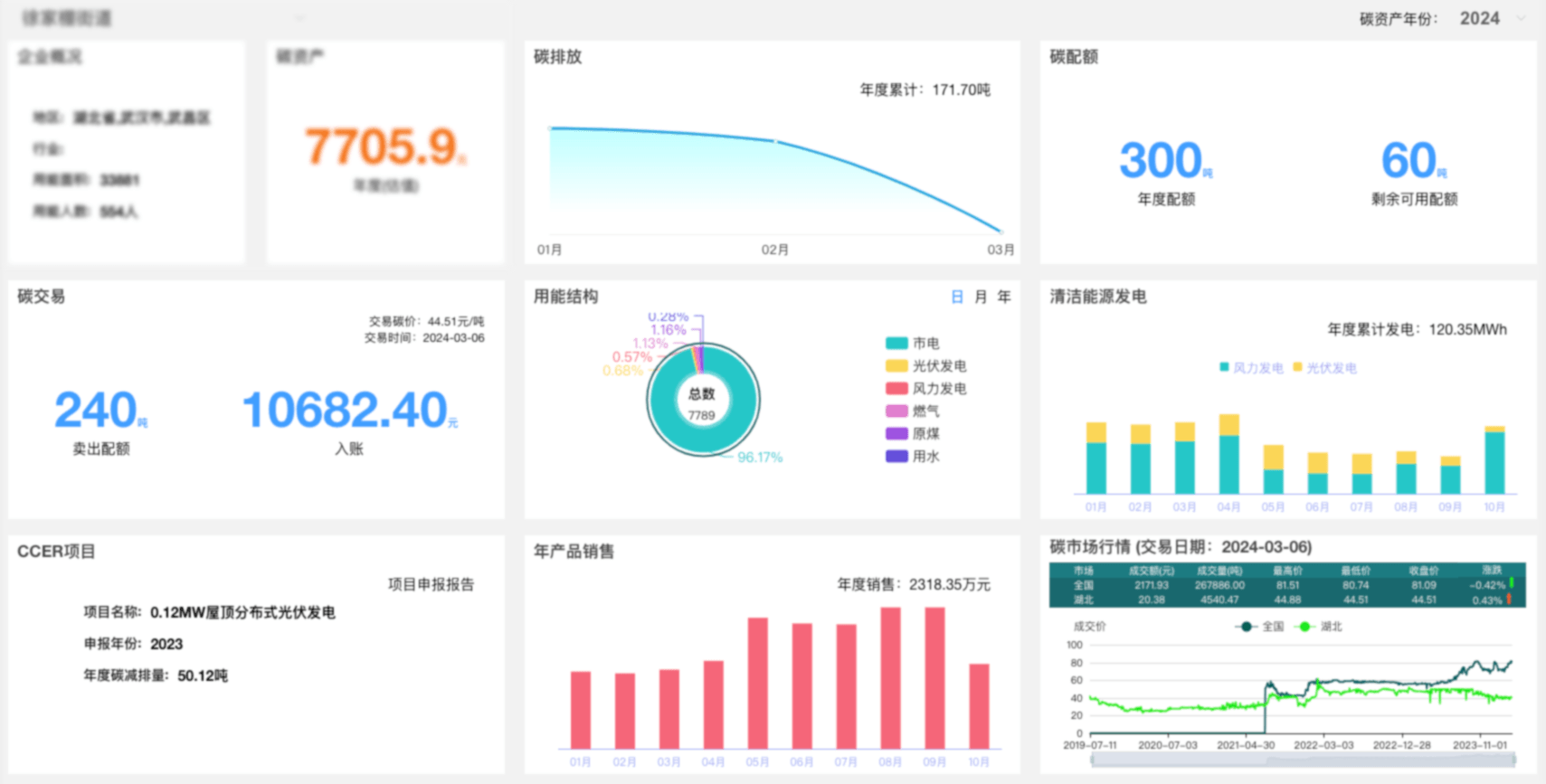1546x784 pixels.
Task: Click the 09月 bar in 年产品销售
Action: pos(934,678)
